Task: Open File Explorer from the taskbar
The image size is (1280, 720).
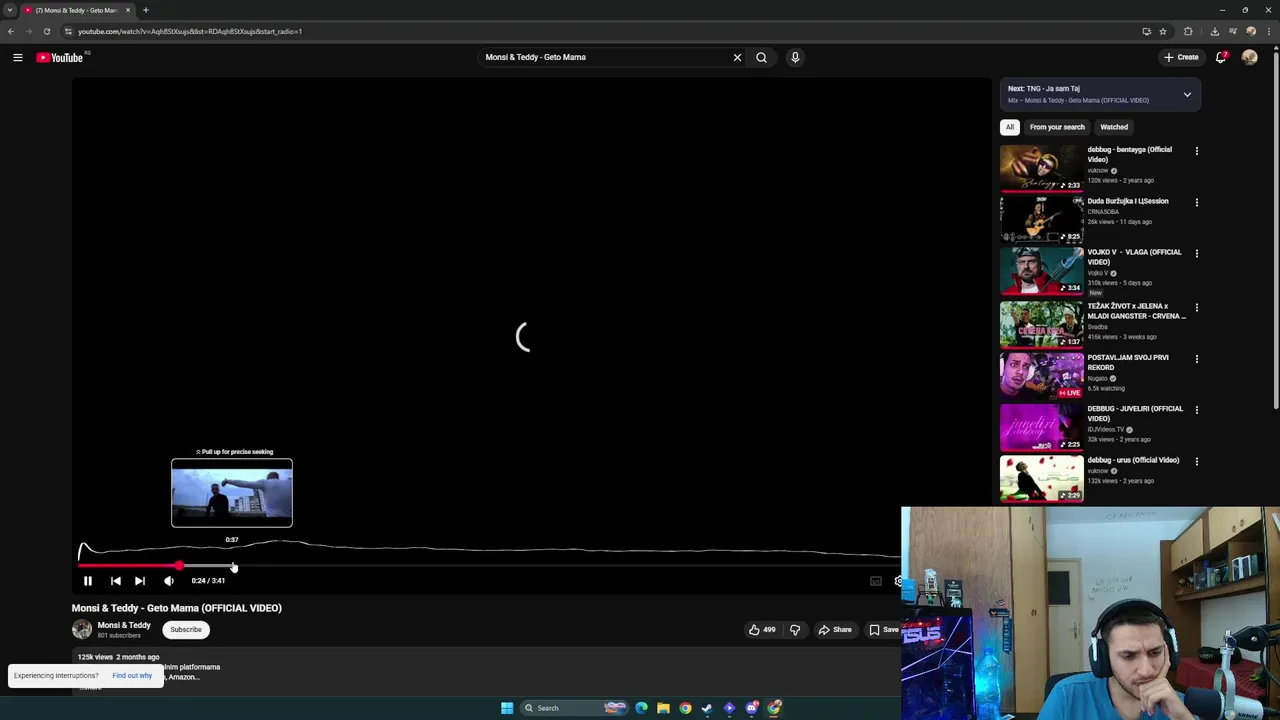Action: tap(663, 708)
